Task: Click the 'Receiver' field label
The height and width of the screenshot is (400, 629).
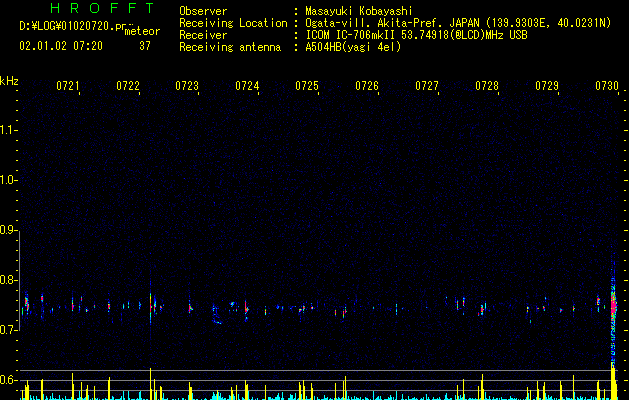Action: 203,35
